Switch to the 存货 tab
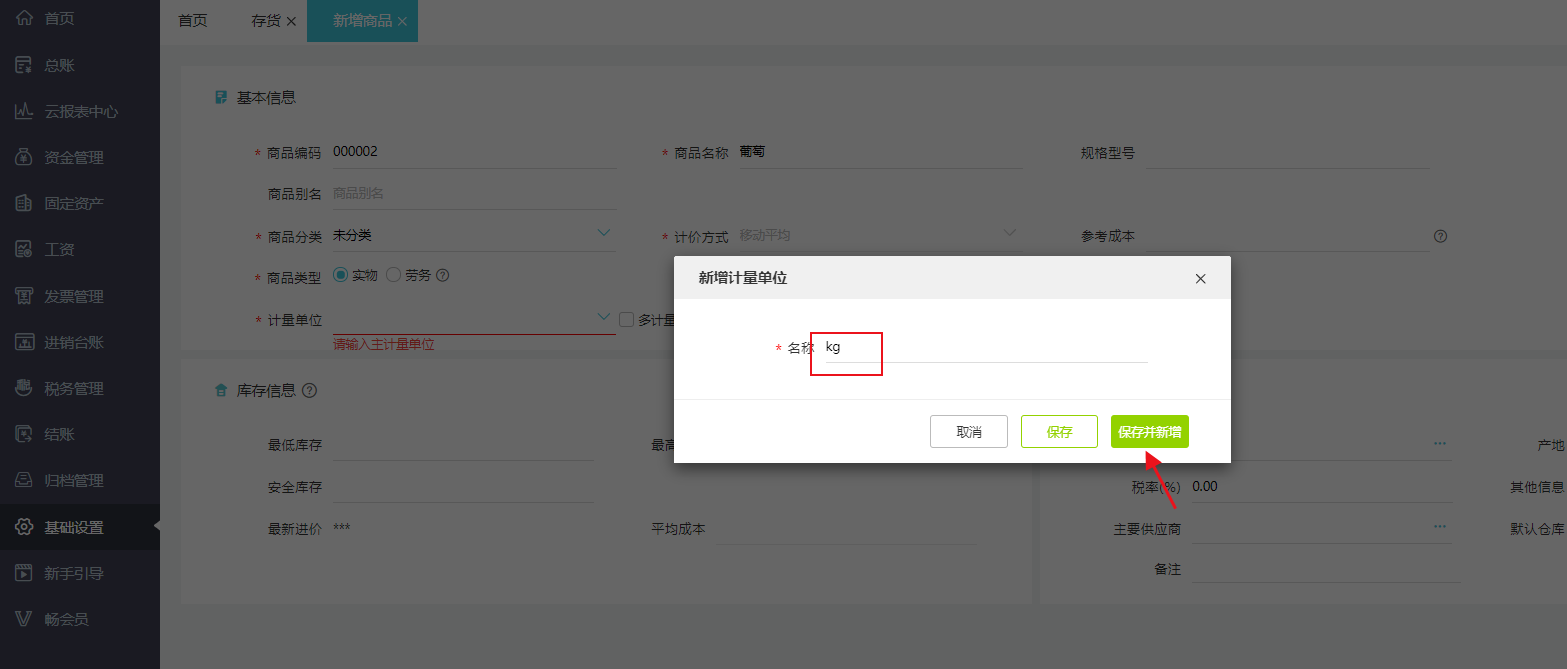The image size is (1567, 669). [266, 21]
